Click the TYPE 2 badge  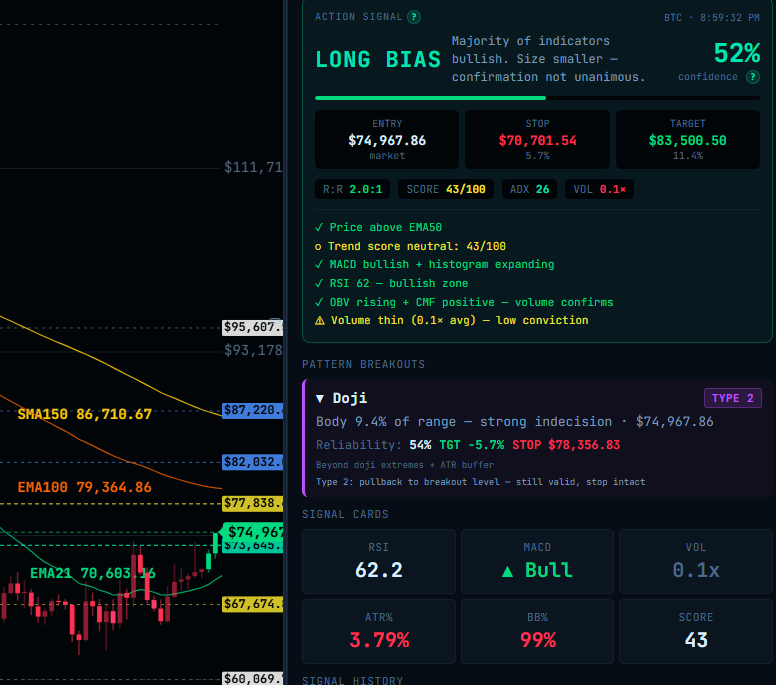click(x=732, y=398)
